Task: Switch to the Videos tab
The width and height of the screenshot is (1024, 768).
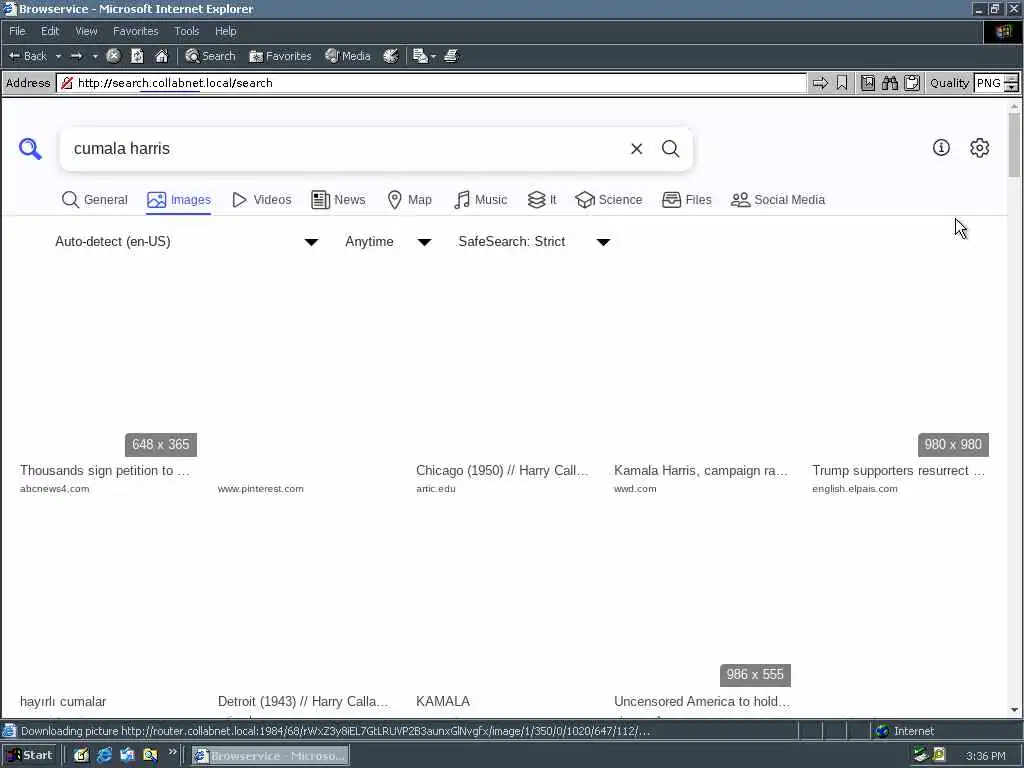Action: (262, 200)
